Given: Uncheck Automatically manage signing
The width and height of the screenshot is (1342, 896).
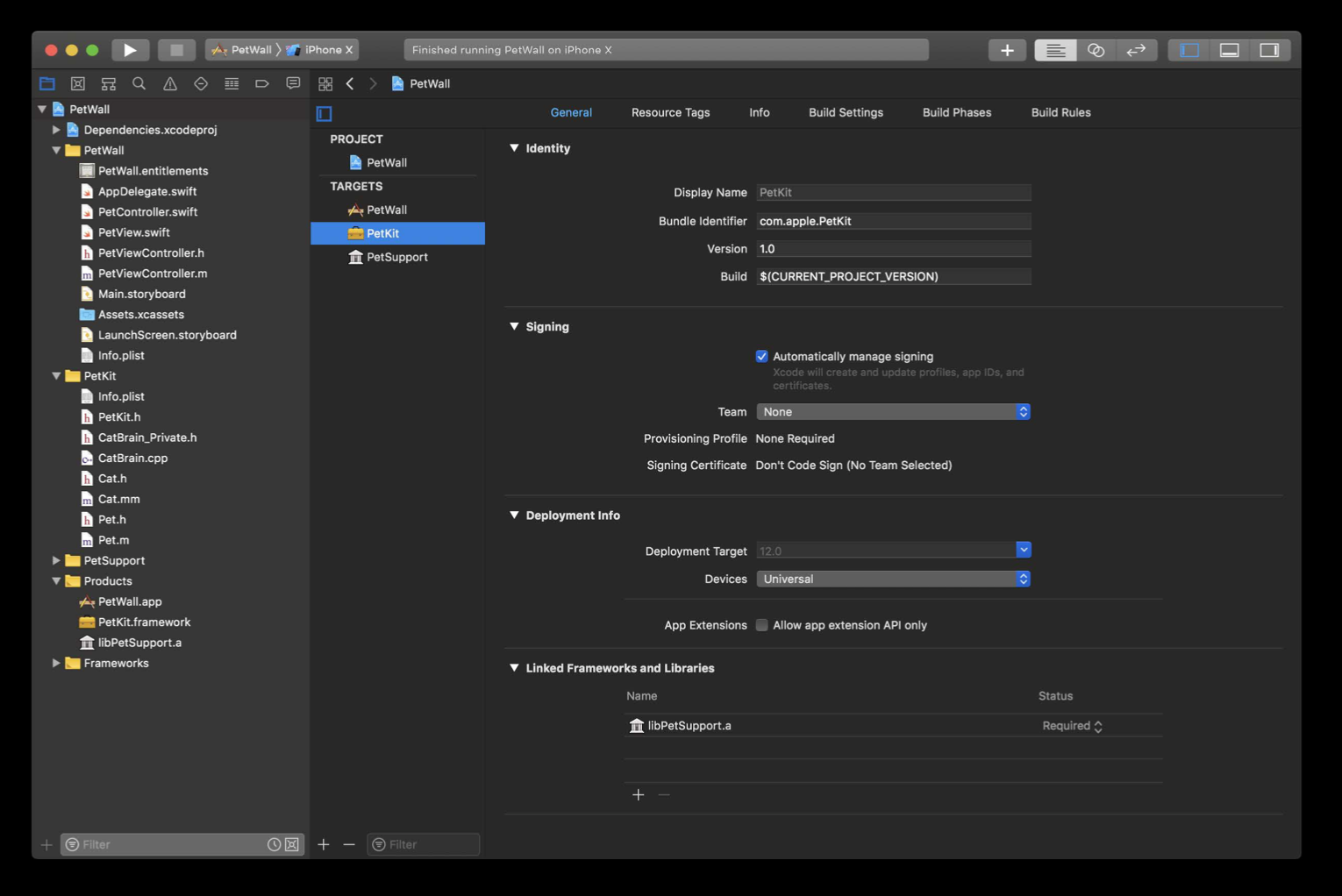Looking at the screenshot, I should 761,356.
